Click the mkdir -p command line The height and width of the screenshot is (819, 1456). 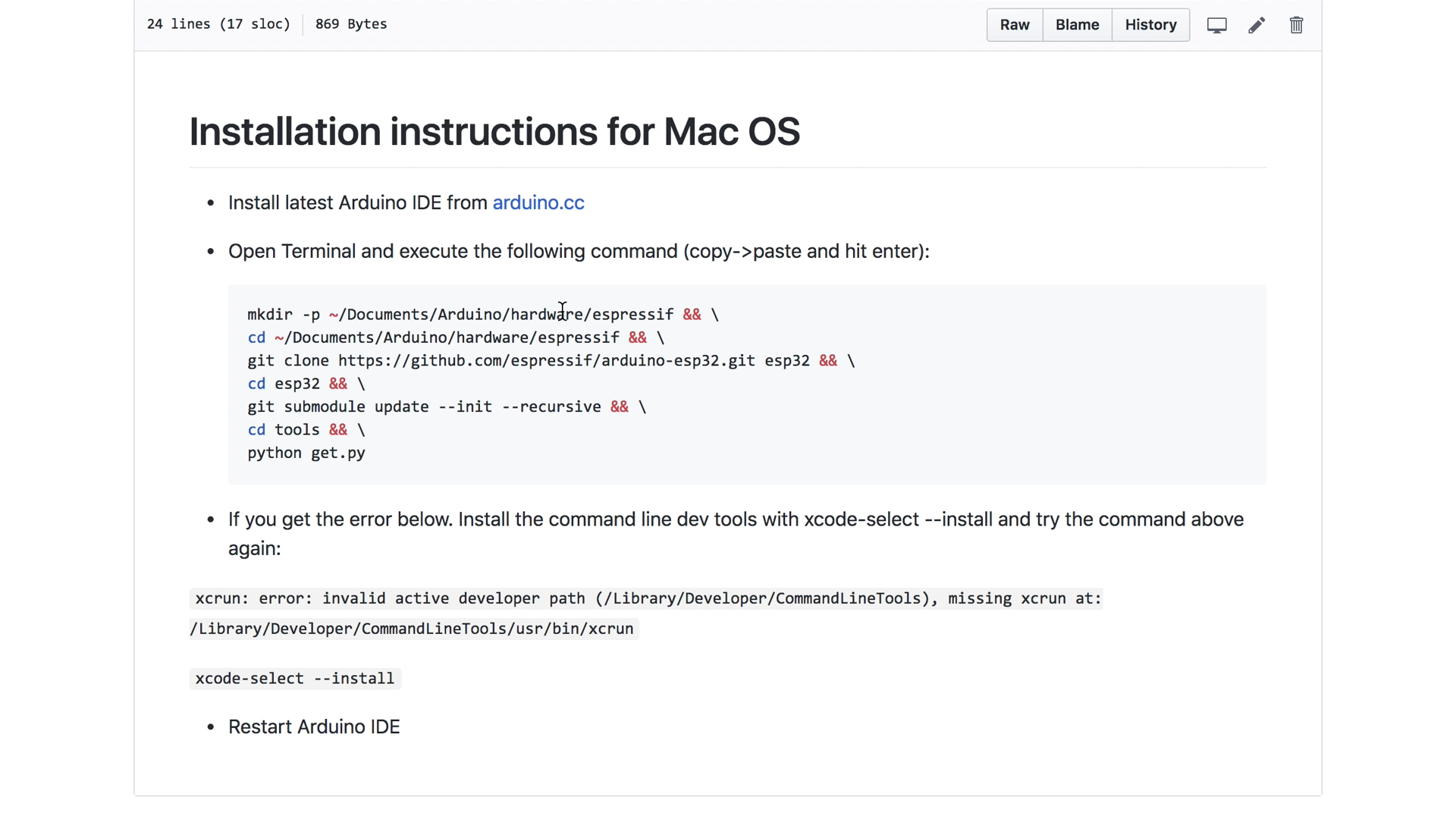[483, 314]
